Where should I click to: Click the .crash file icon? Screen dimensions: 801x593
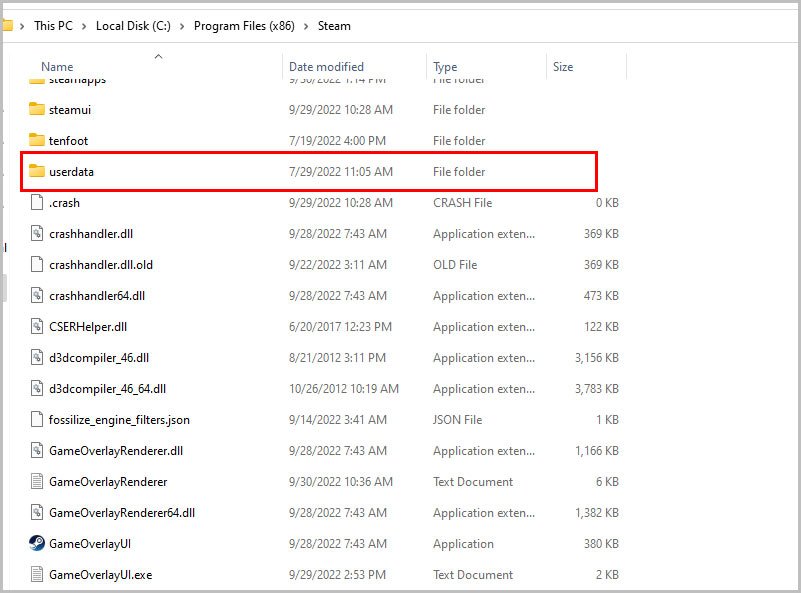[x=37, y=202]
